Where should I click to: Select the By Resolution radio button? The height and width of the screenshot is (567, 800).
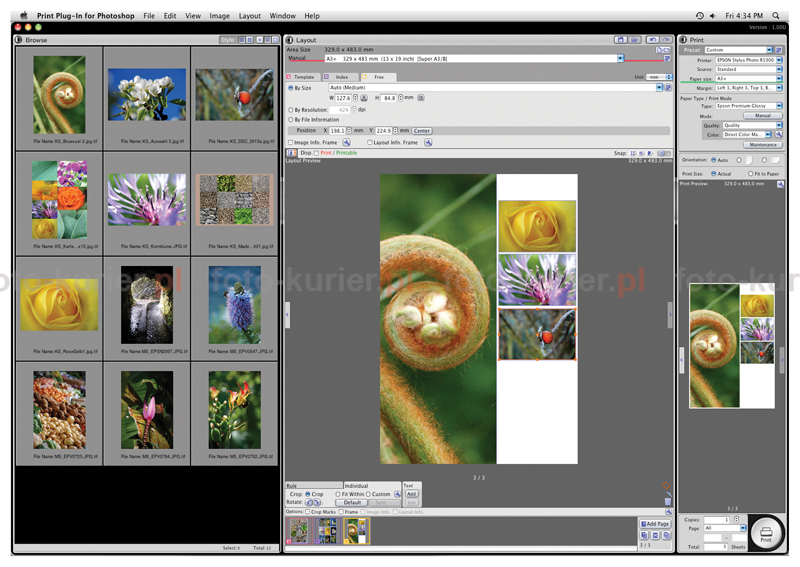tap(290, 109)
